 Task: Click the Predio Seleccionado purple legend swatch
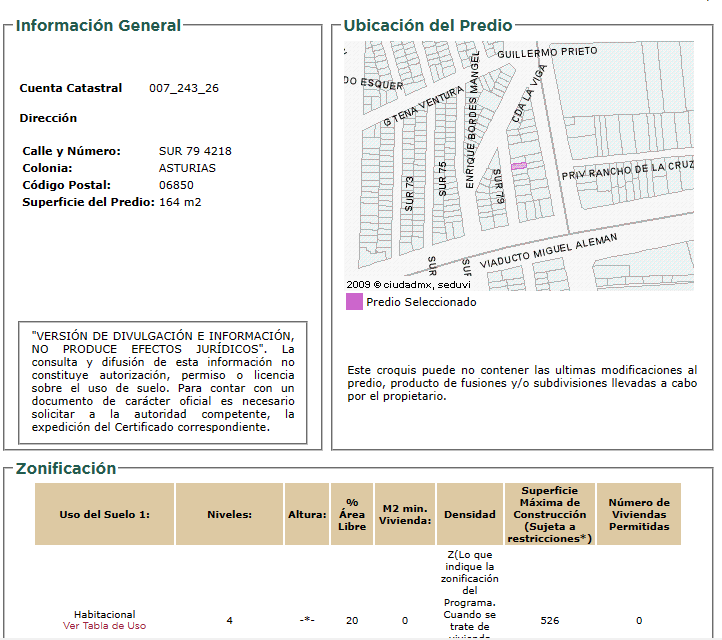[354, 302]
